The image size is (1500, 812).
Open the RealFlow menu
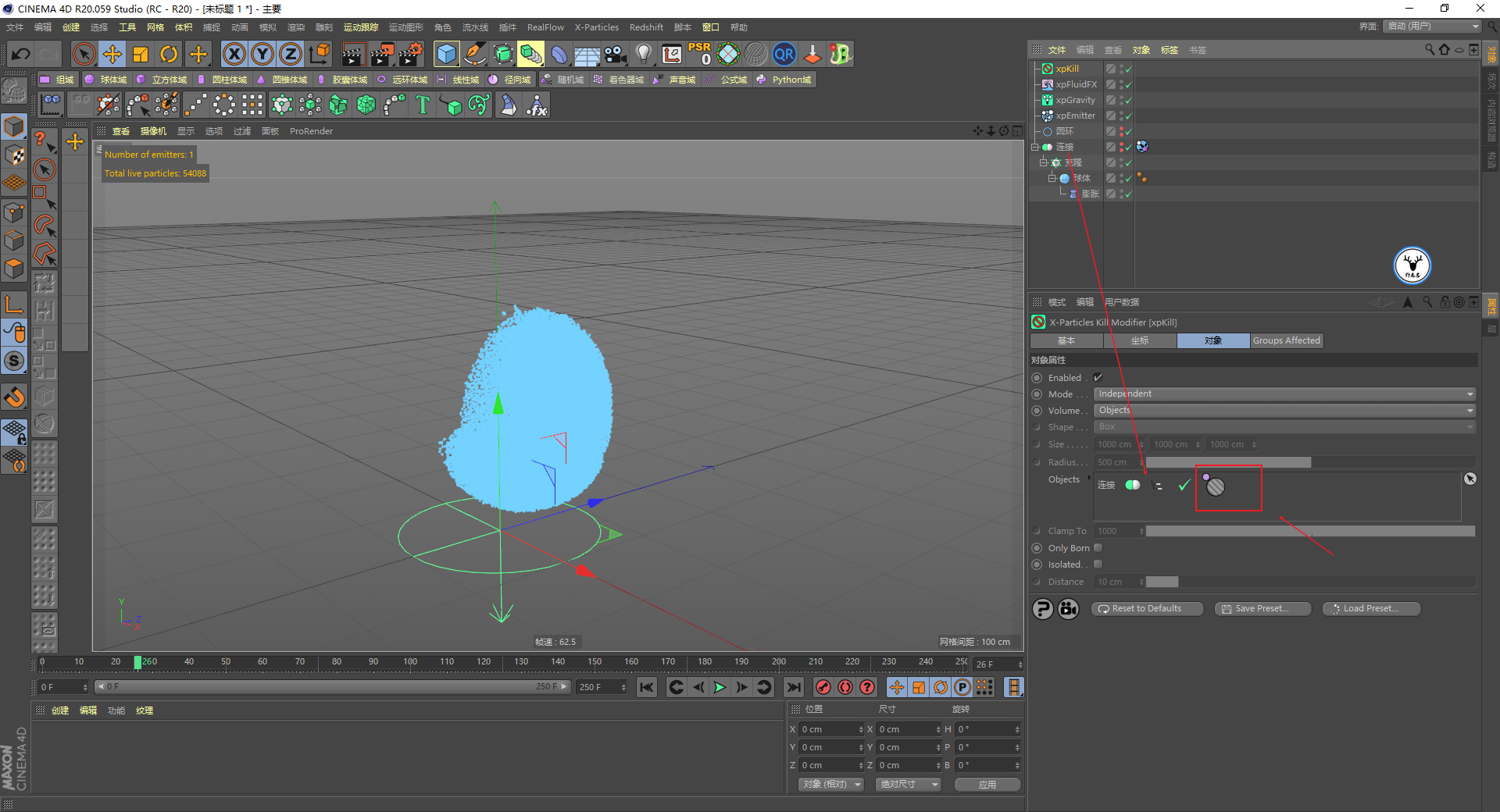coord(545,27)
